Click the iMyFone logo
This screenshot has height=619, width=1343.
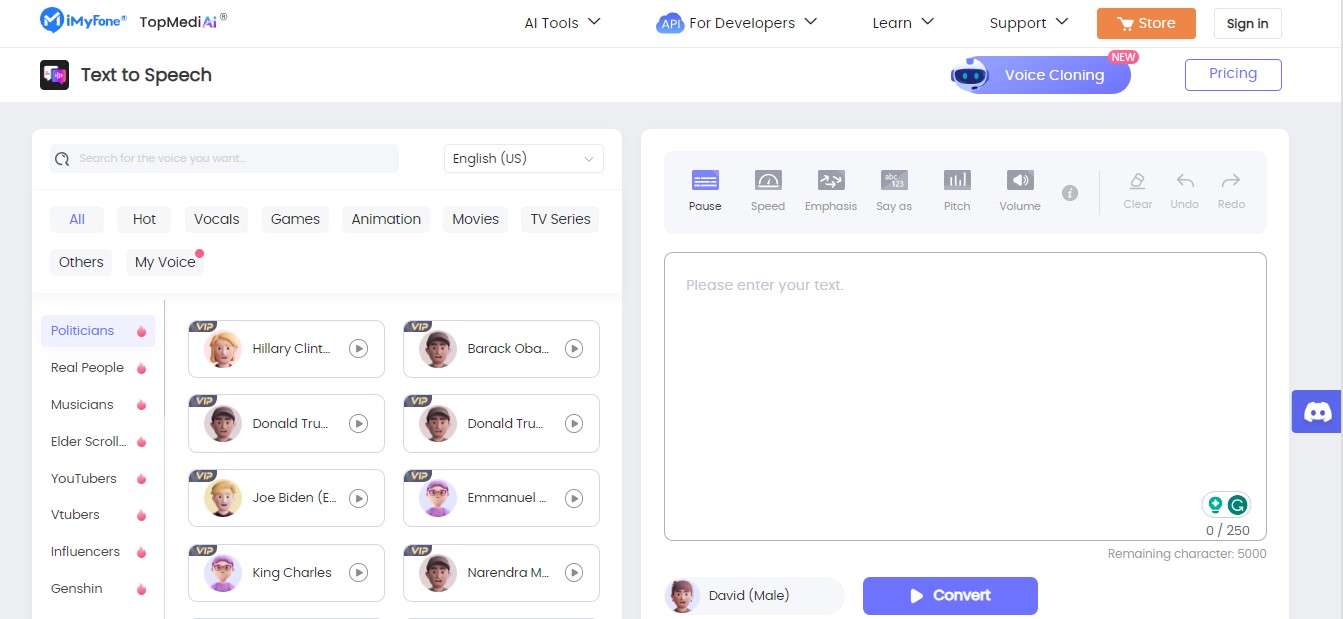[85, 19]
